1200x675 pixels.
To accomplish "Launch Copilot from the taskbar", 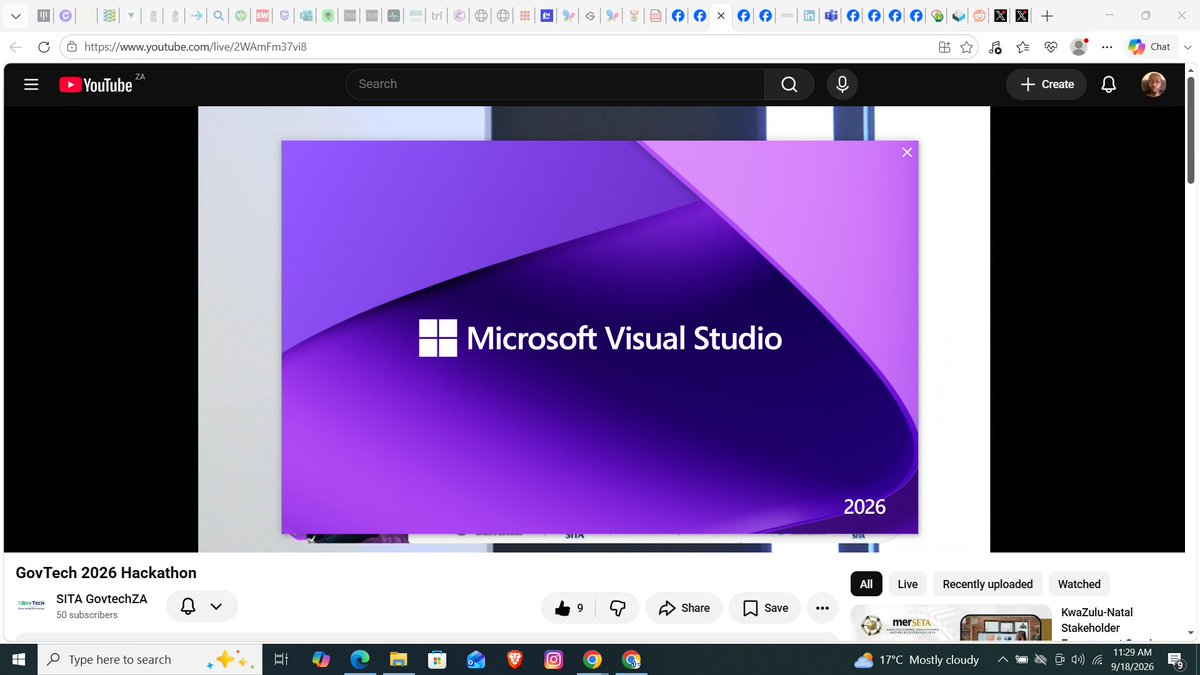I will click(x=321, y=659).
